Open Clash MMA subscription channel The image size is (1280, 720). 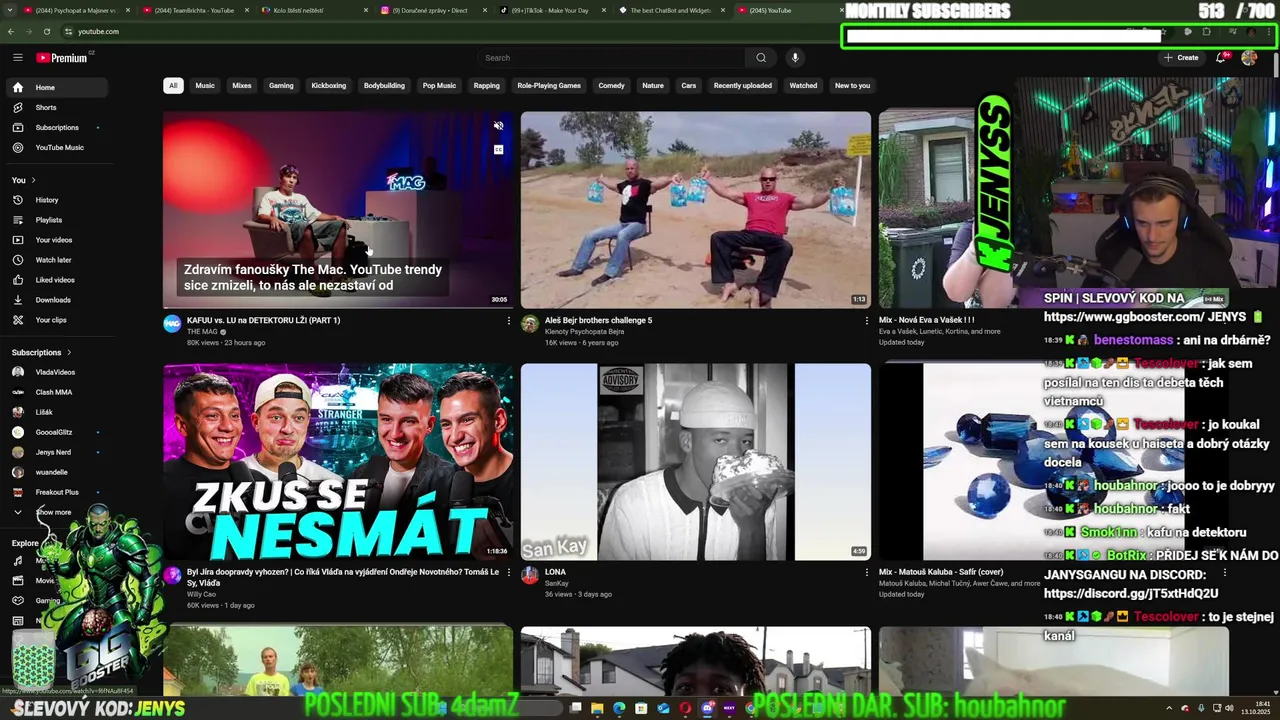(x=56, y=392)
